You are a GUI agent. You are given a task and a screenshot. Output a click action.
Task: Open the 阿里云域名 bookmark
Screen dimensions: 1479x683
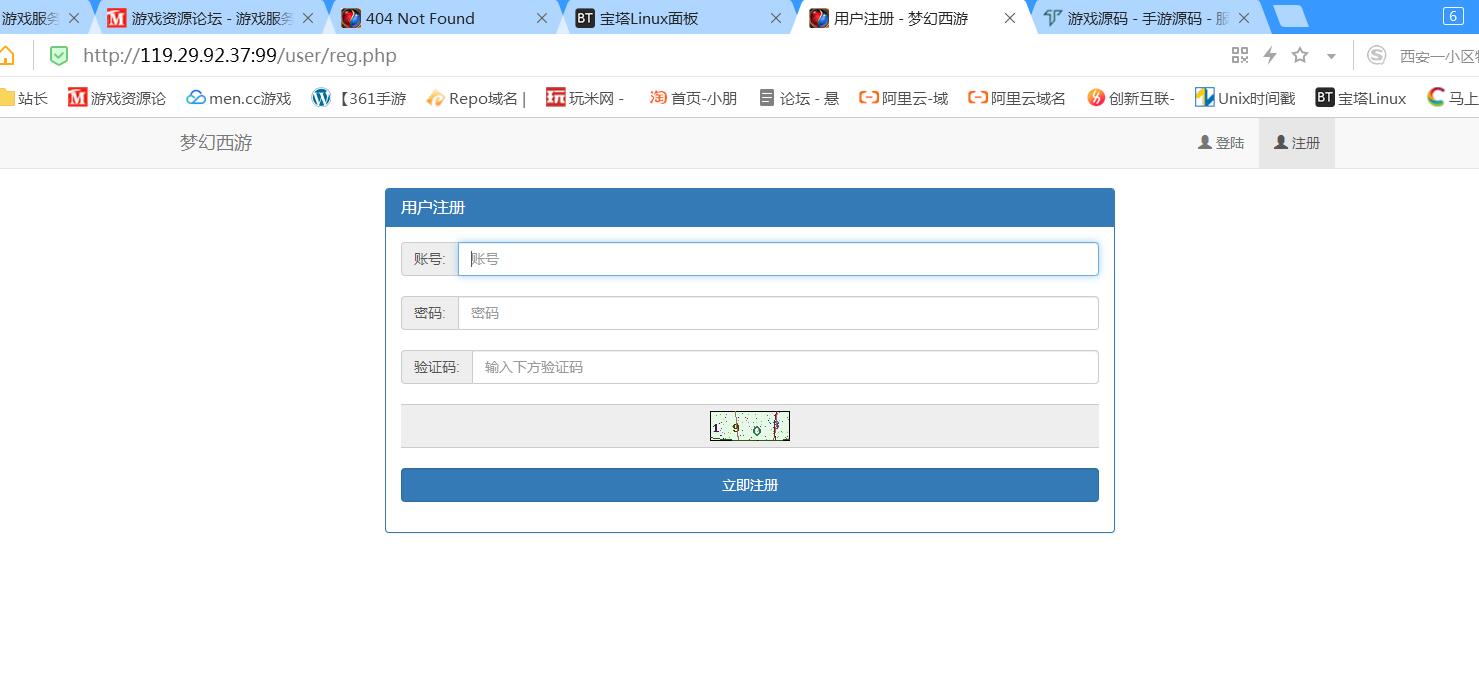(1017, 98)
